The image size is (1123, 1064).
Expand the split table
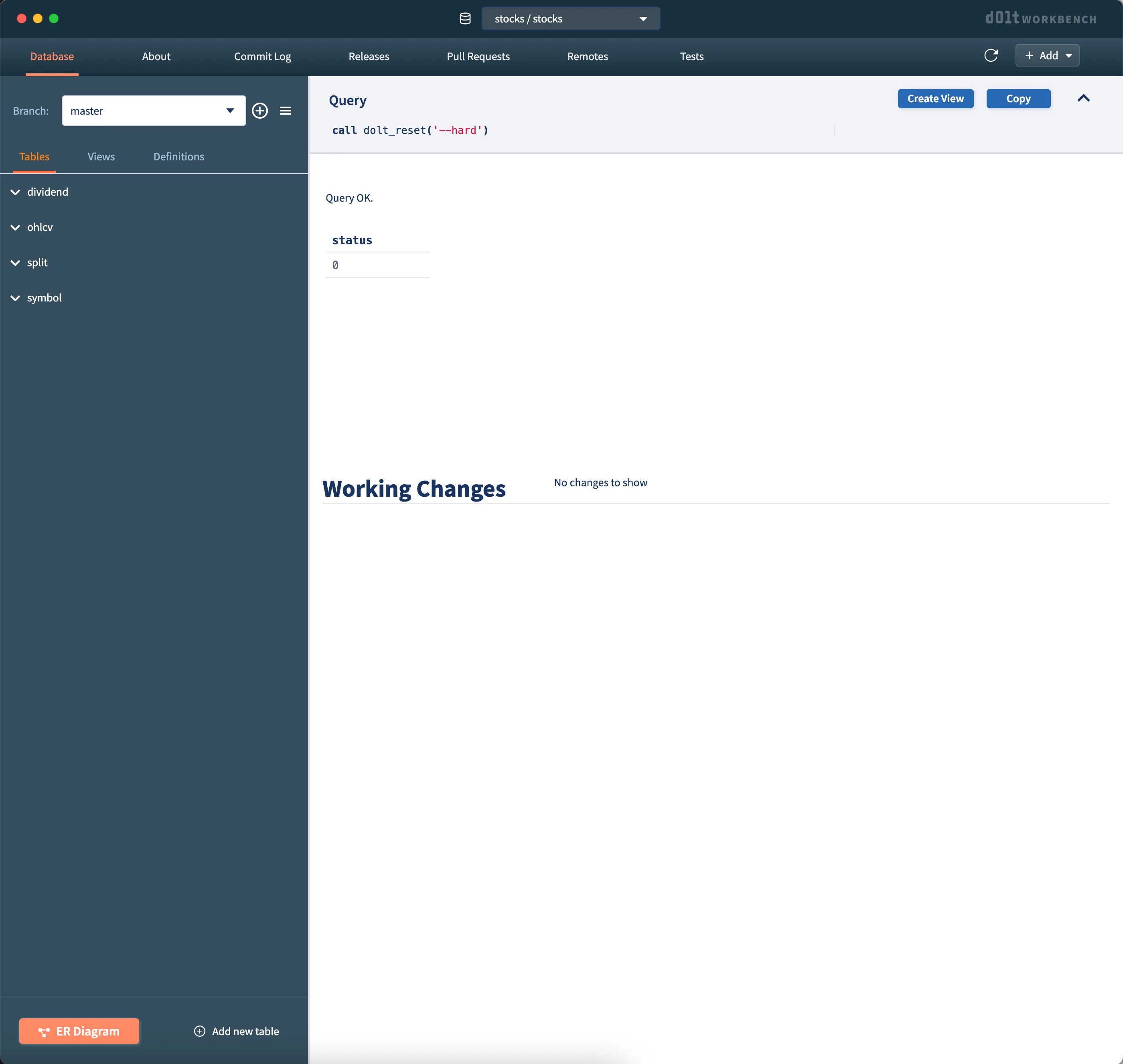(x=15, y=263)
